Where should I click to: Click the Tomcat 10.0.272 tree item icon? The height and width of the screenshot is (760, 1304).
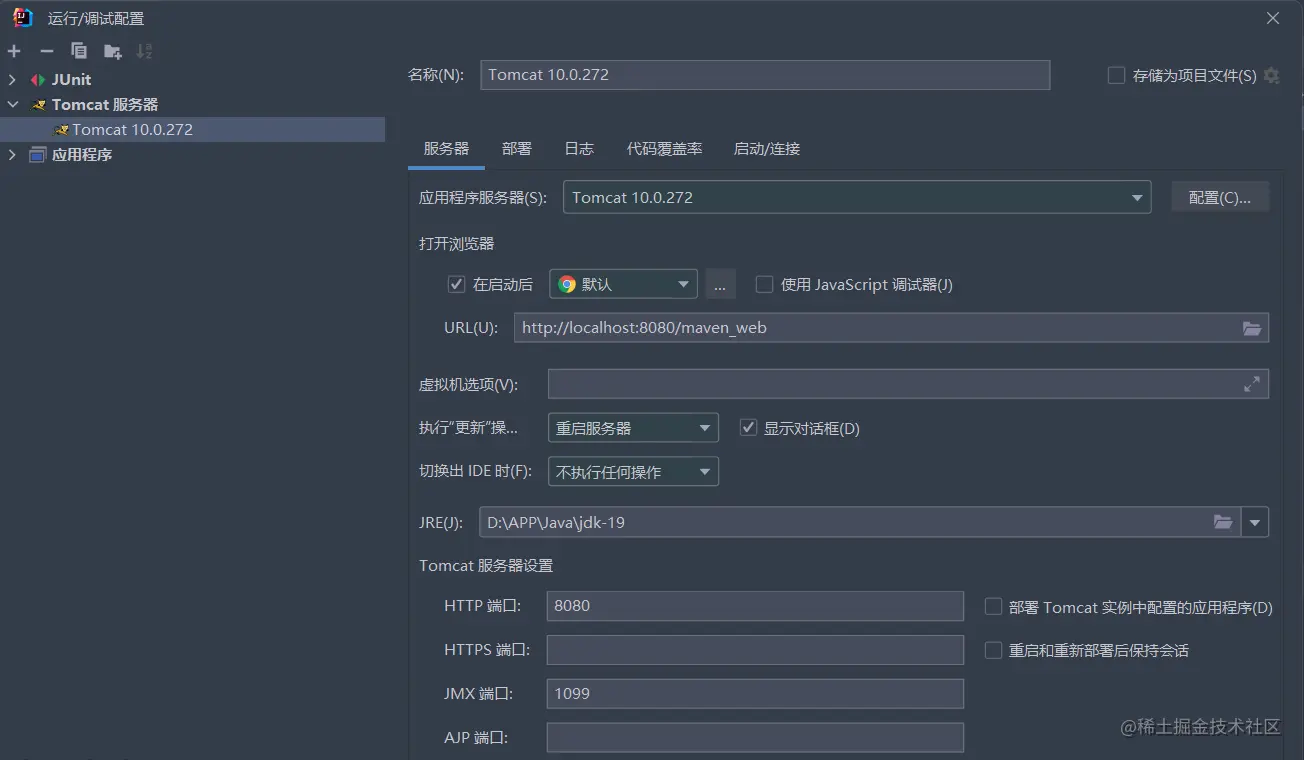[x=62, y=130]
